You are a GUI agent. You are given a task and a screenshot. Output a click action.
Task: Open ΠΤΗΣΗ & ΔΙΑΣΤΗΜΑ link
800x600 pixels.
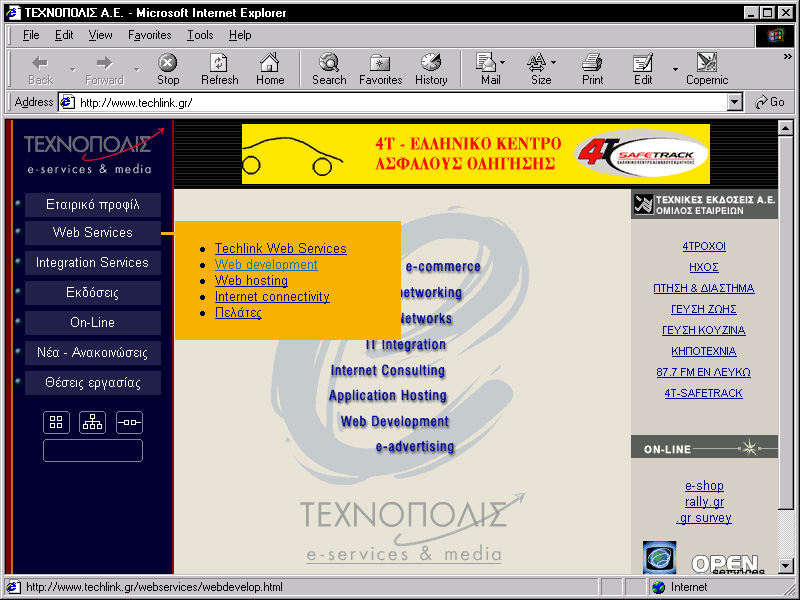pyautogui.click(x=704, y=288)
